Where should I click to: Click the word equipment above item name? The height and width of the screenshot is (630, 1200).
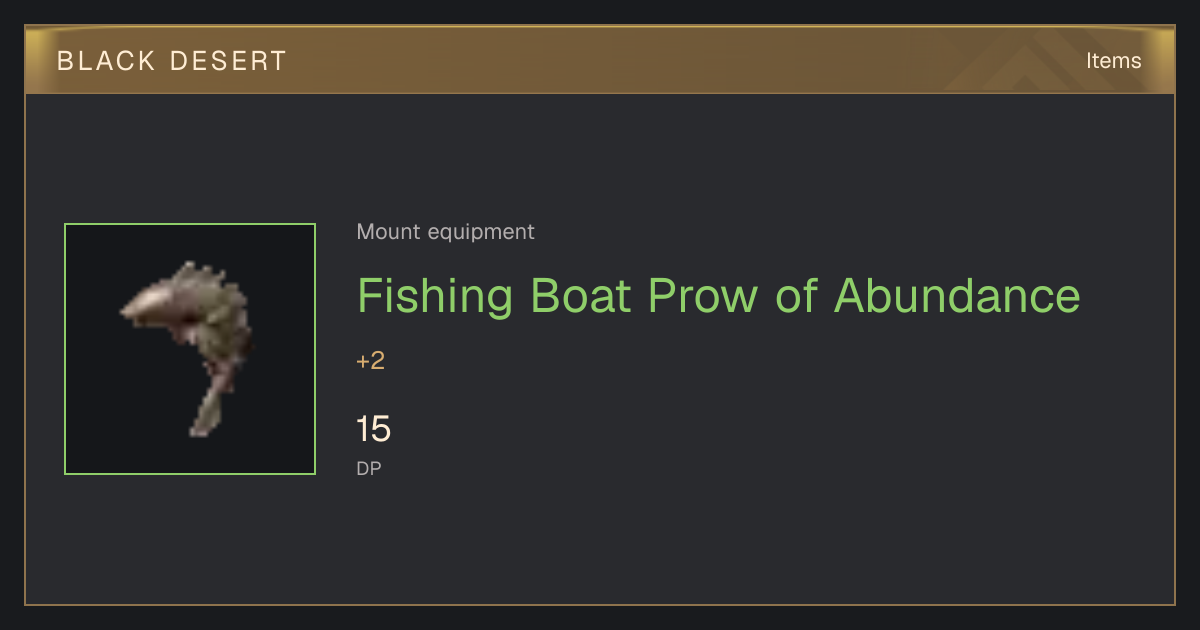pos(481,233)
